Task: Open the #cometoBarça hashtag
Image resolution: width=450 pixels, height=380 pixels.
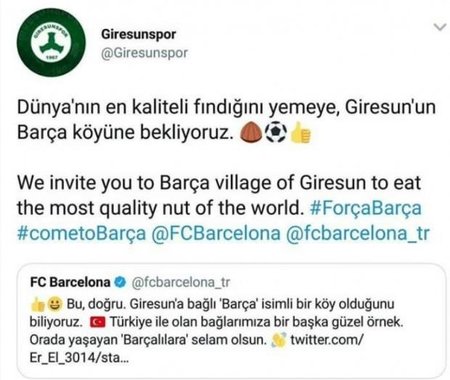Action: tap(82, 233)
